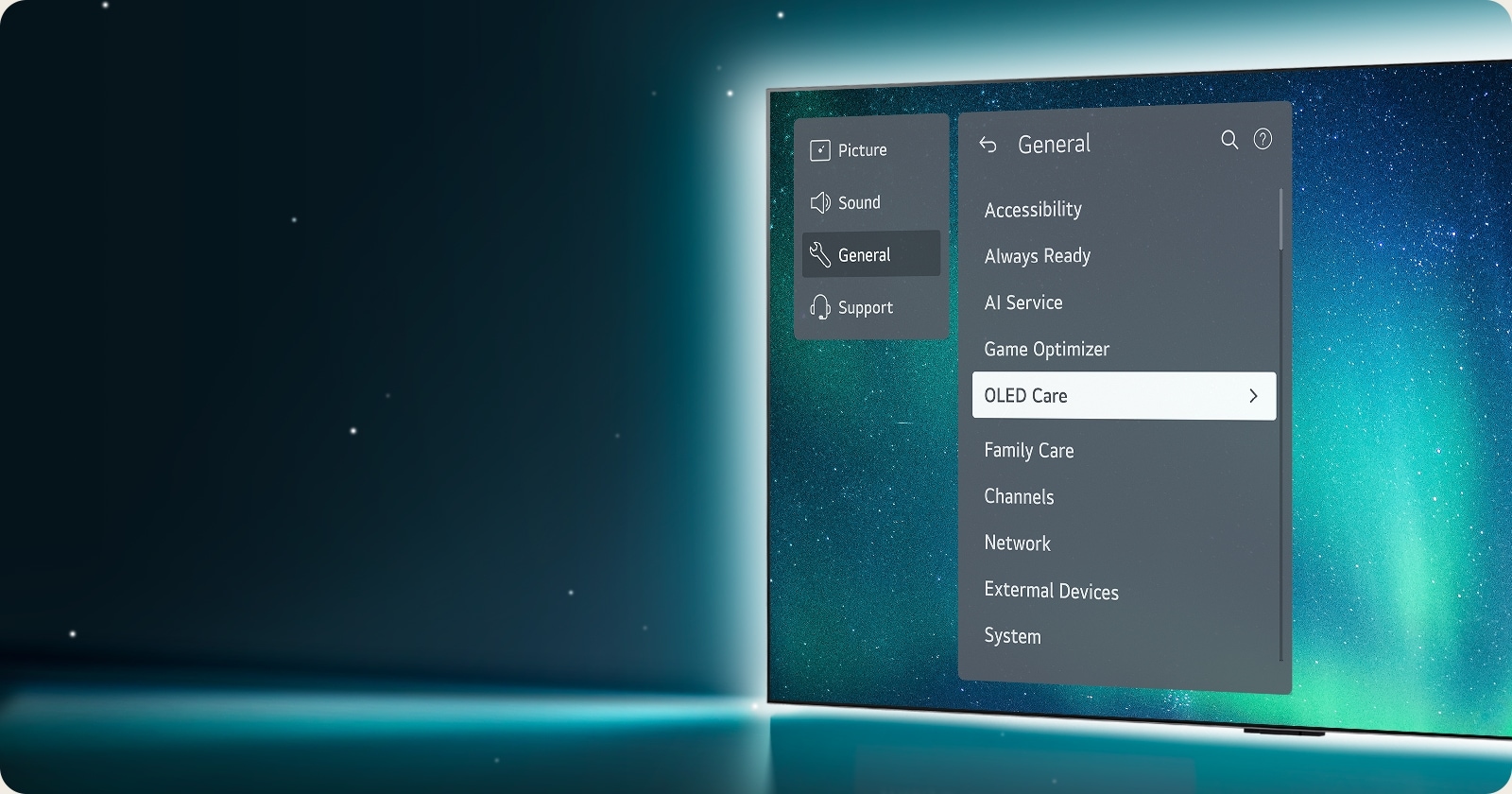1512x794 pixels.
Task: Open the search magnifier icon
Action: [x=1229, y=140]
